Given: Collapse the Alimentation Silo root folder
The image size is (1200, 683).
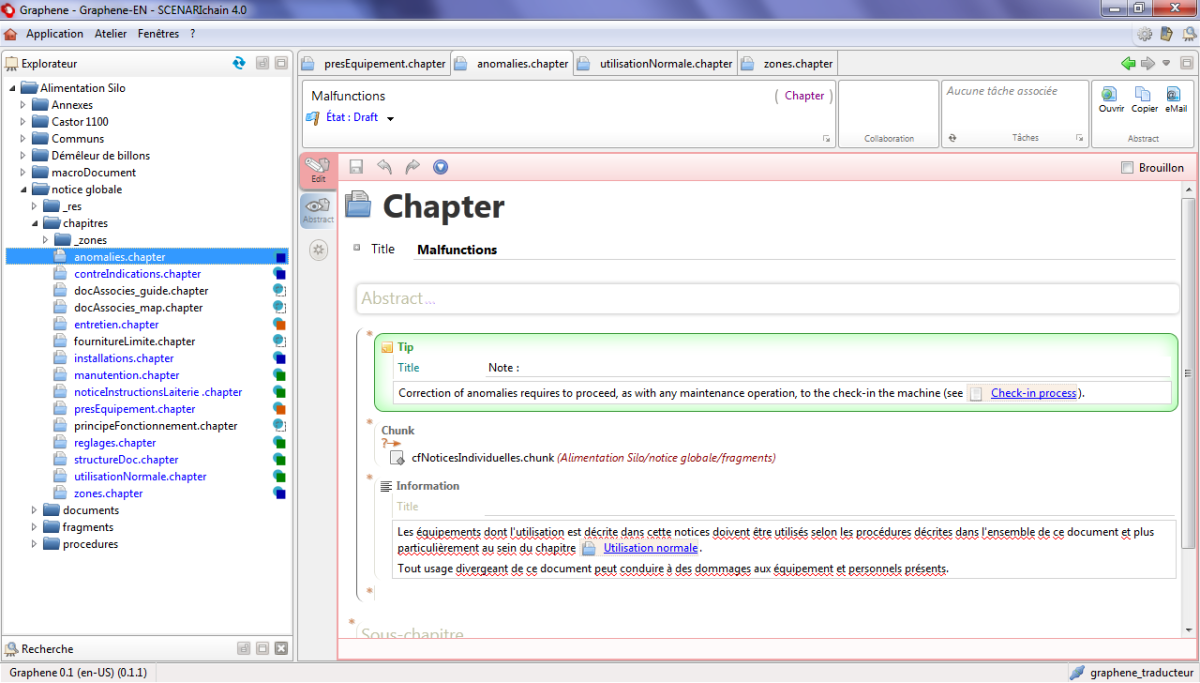Looking at the screenshot, I should click(12, 88).
